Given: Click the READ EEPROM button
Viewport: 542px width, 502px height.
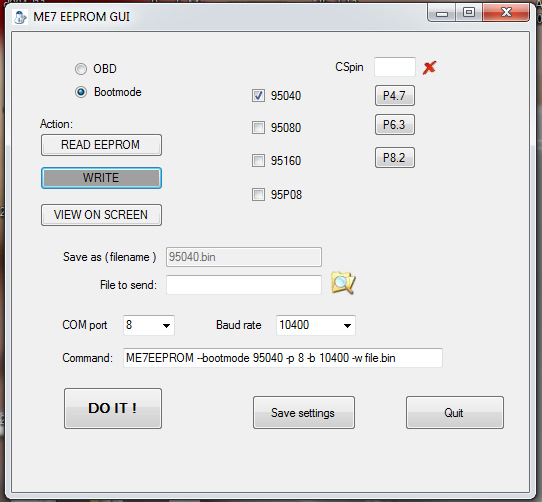Looking at the screenshot, I should (101, 145).
